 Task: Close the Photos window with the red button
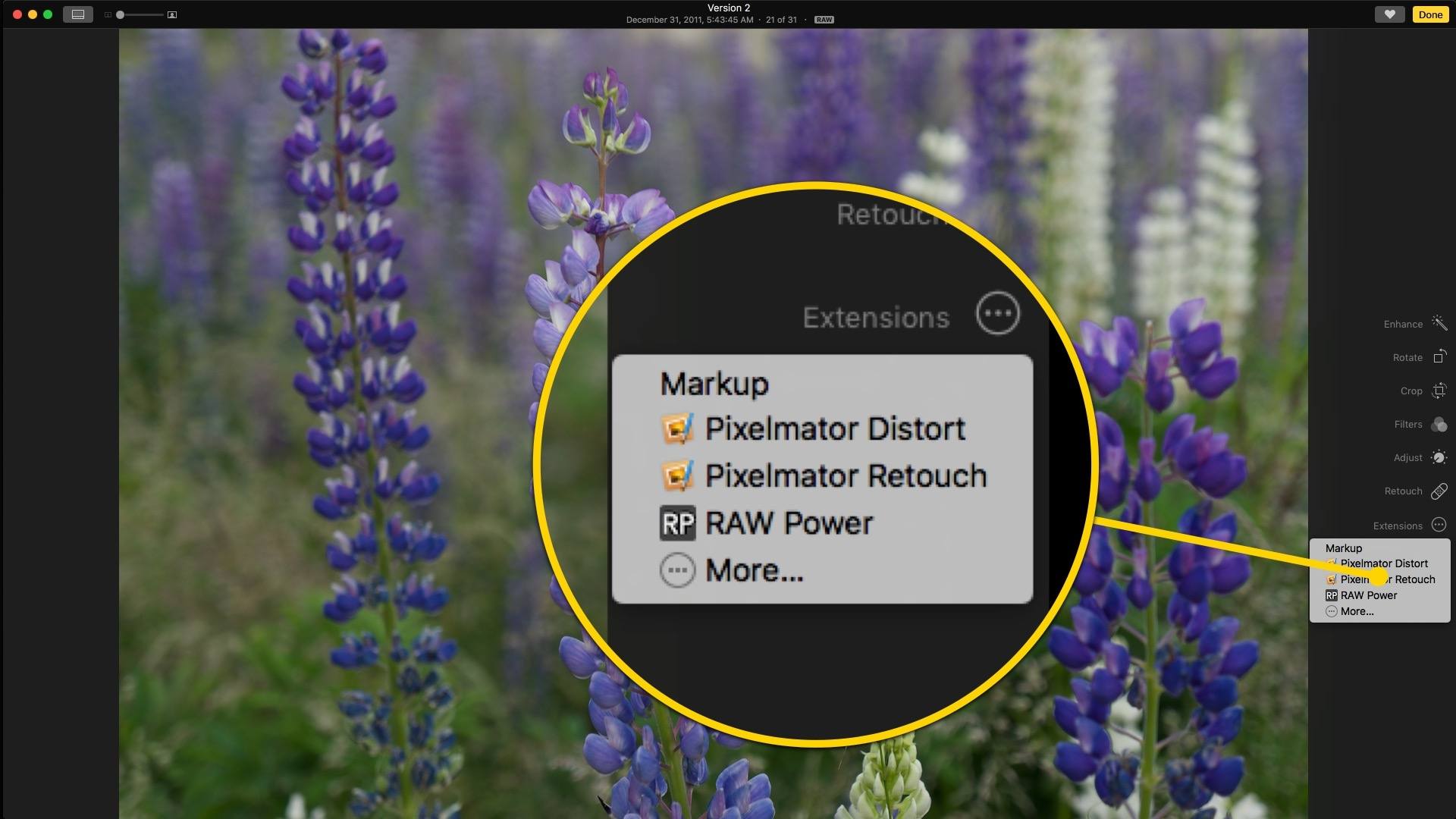pyautogui.click(x=17, y=14)
